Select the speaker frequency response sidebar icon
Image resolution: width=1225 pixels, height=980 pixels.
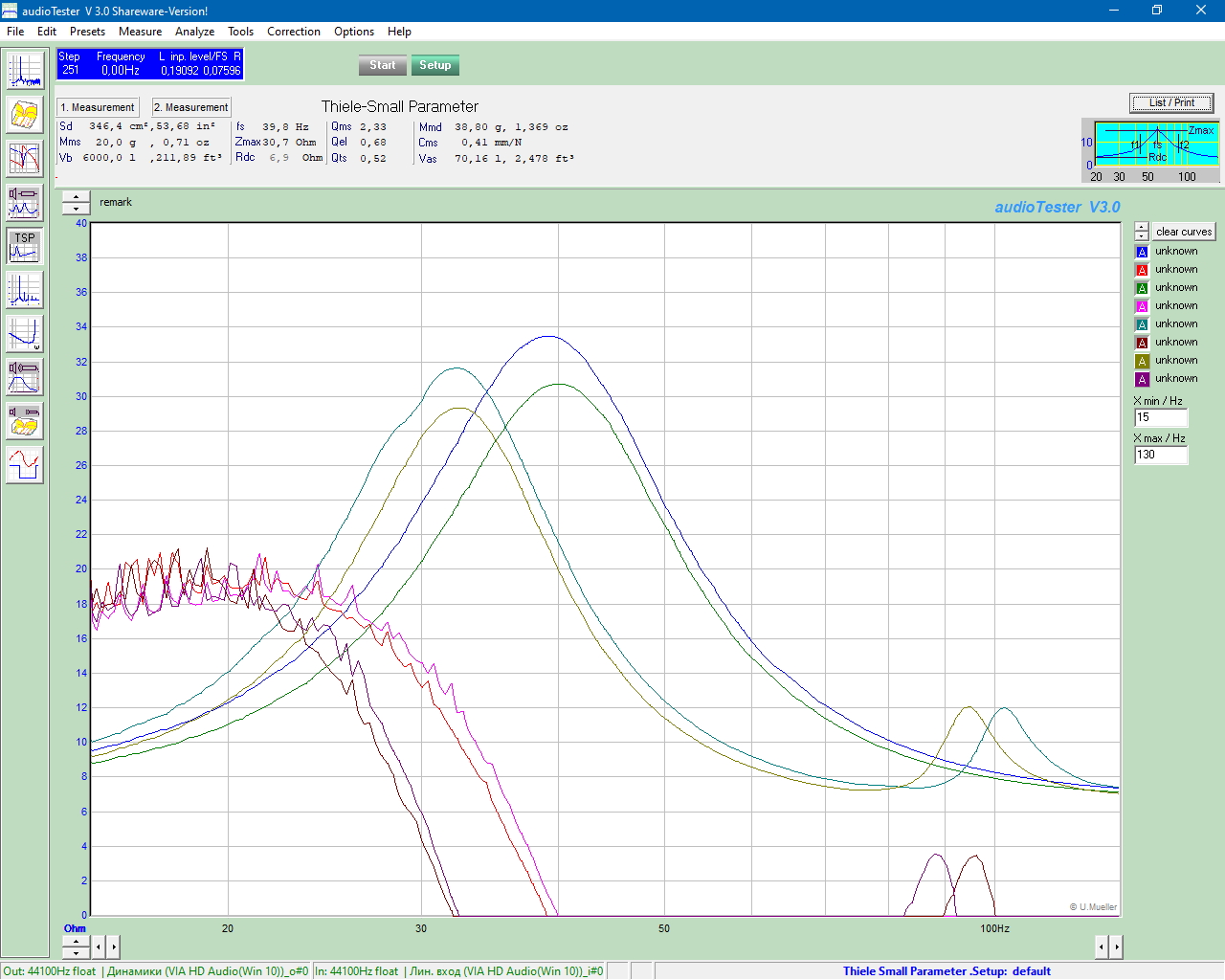coord(25,377)
